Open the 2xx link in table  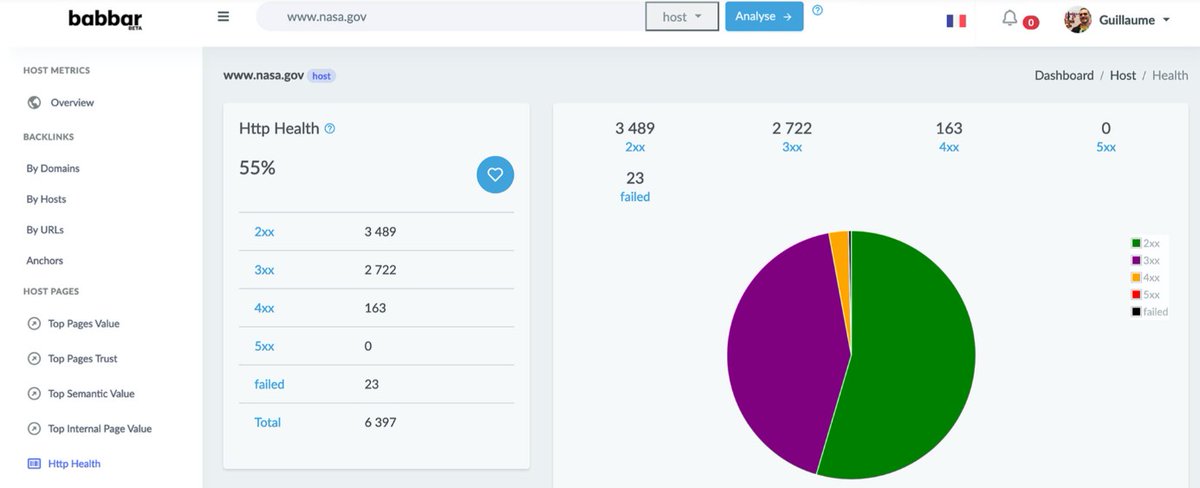point(264,232)
